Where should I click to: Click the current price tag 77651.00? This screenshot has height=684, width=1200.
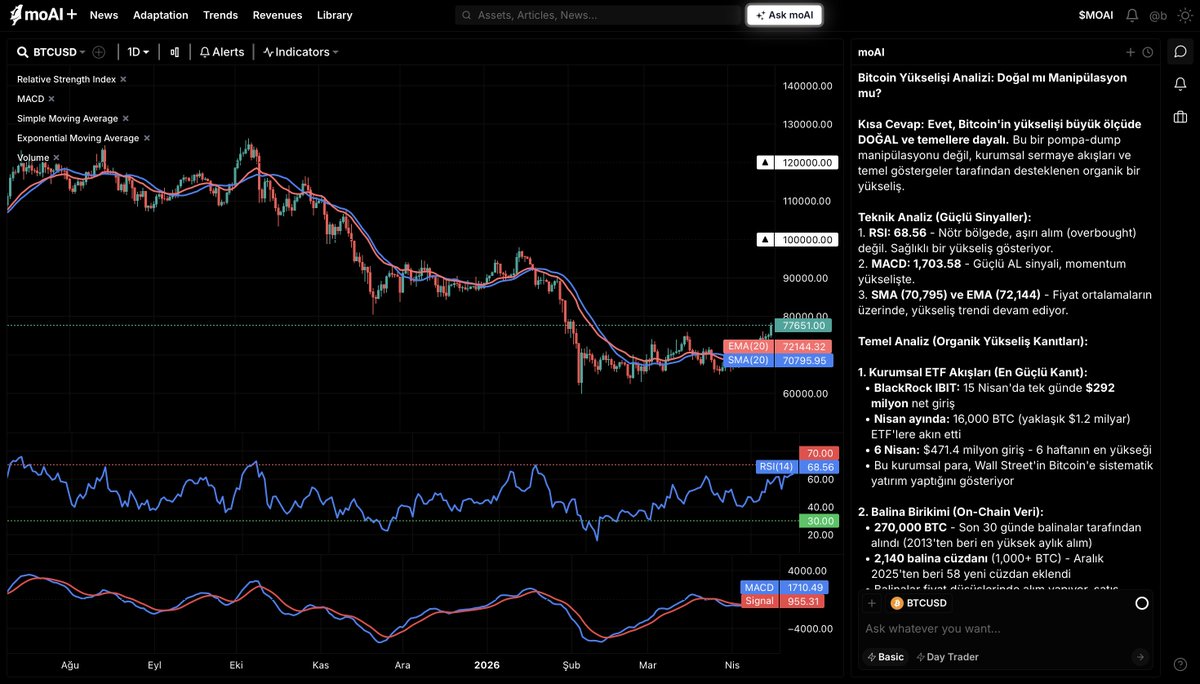[x=803, y=325]
